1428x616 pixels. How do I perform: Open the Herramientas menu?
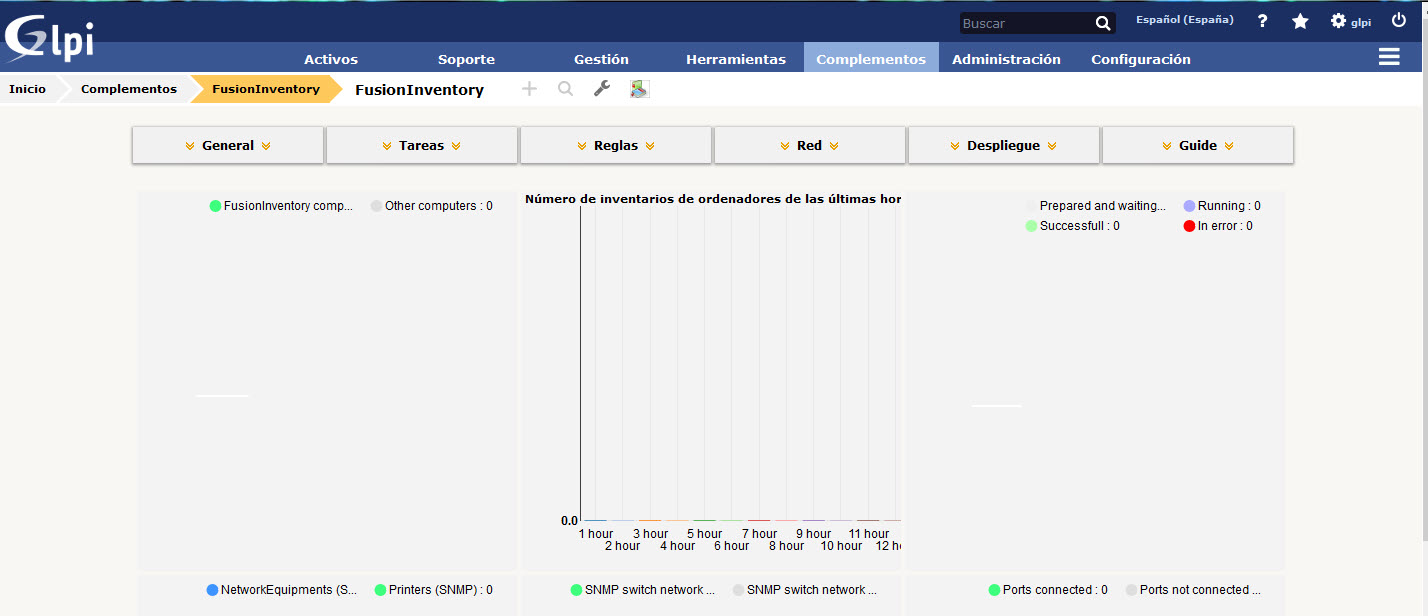736,58
